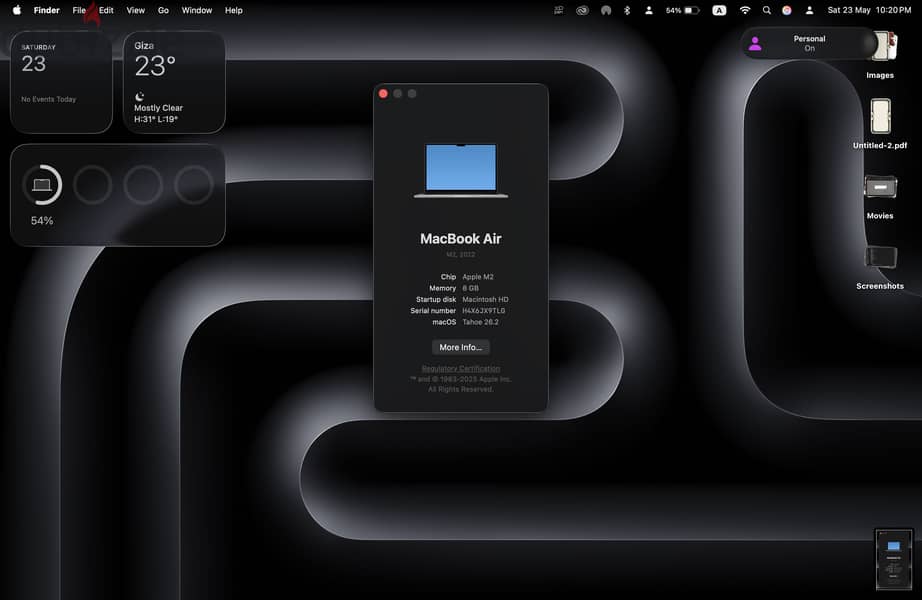The width and height of the screenshot is (922, 600).
Task: Click the Mostly Clear weather text
Action: (x=158, y=108)
